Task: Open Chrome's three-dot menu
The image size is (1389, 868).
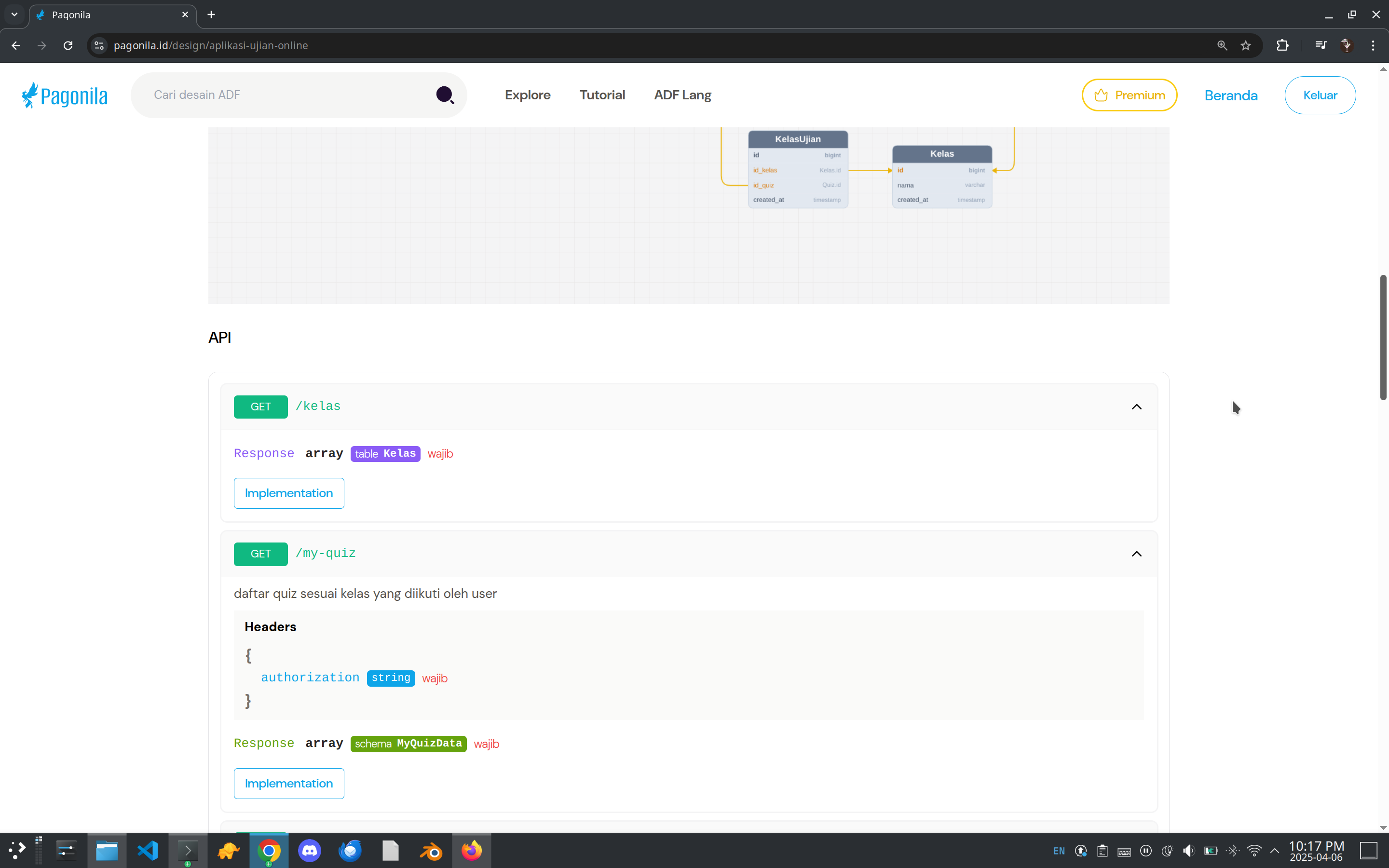Action: click(x=1373, y=45)
